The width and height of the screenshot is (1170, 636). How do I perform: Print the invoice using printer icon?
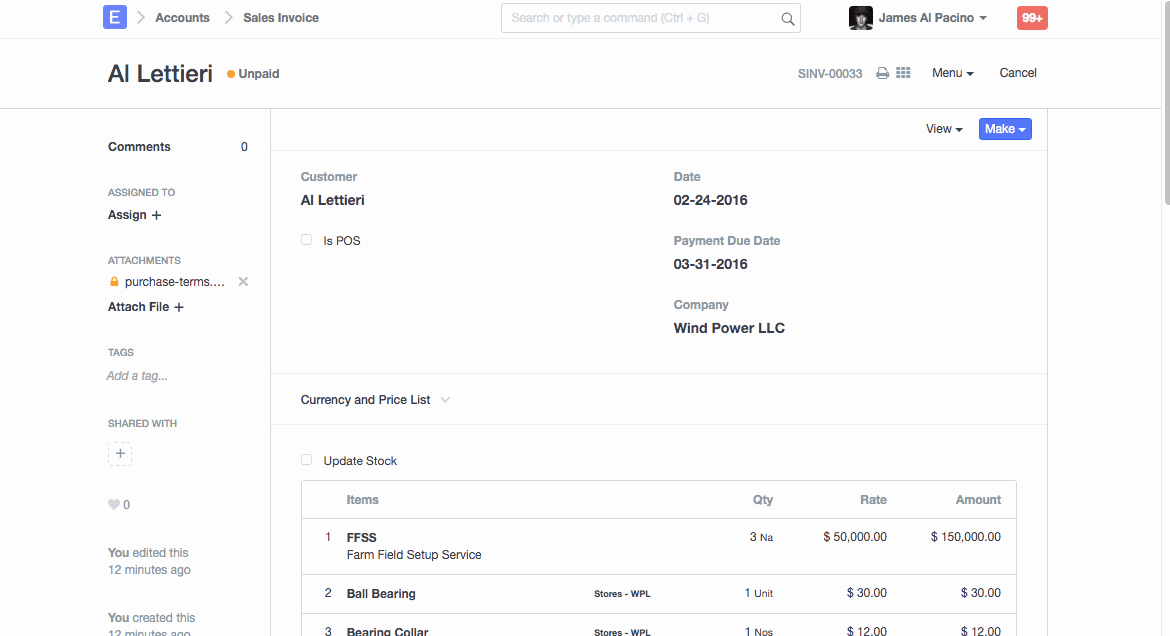coord(882,73)
